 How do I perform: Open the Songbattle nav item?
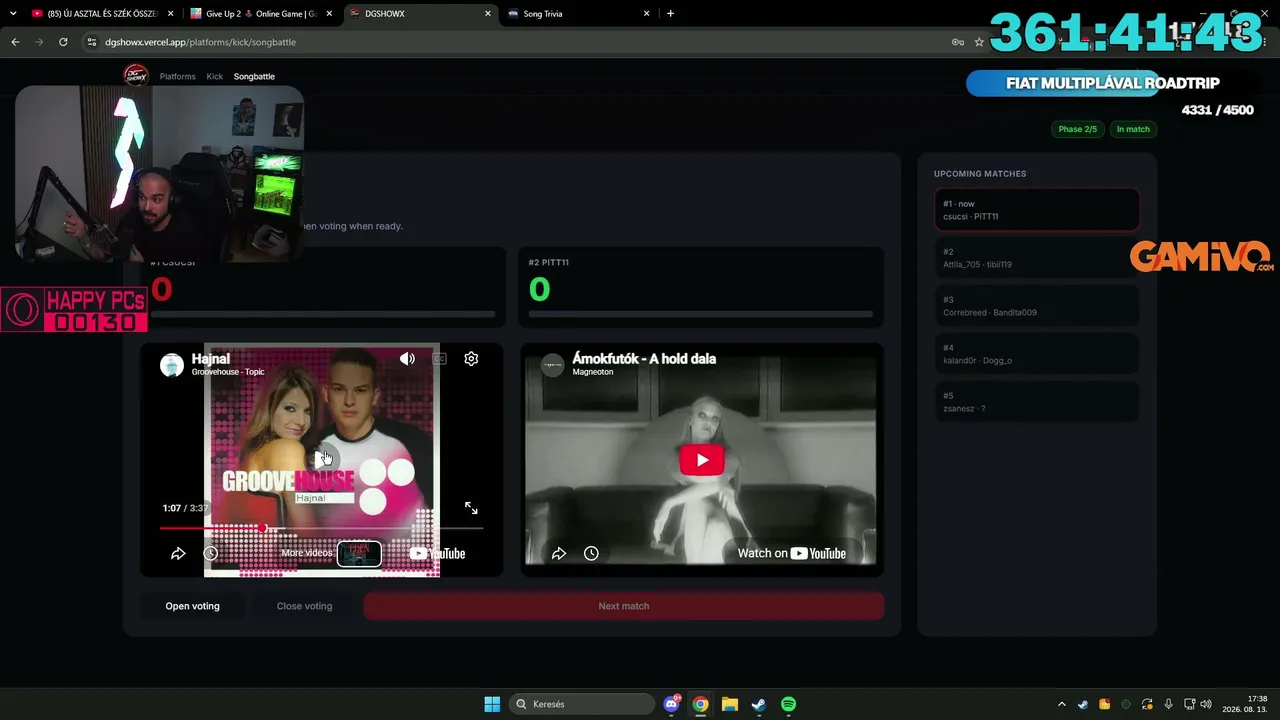click(x=254, y=76)
